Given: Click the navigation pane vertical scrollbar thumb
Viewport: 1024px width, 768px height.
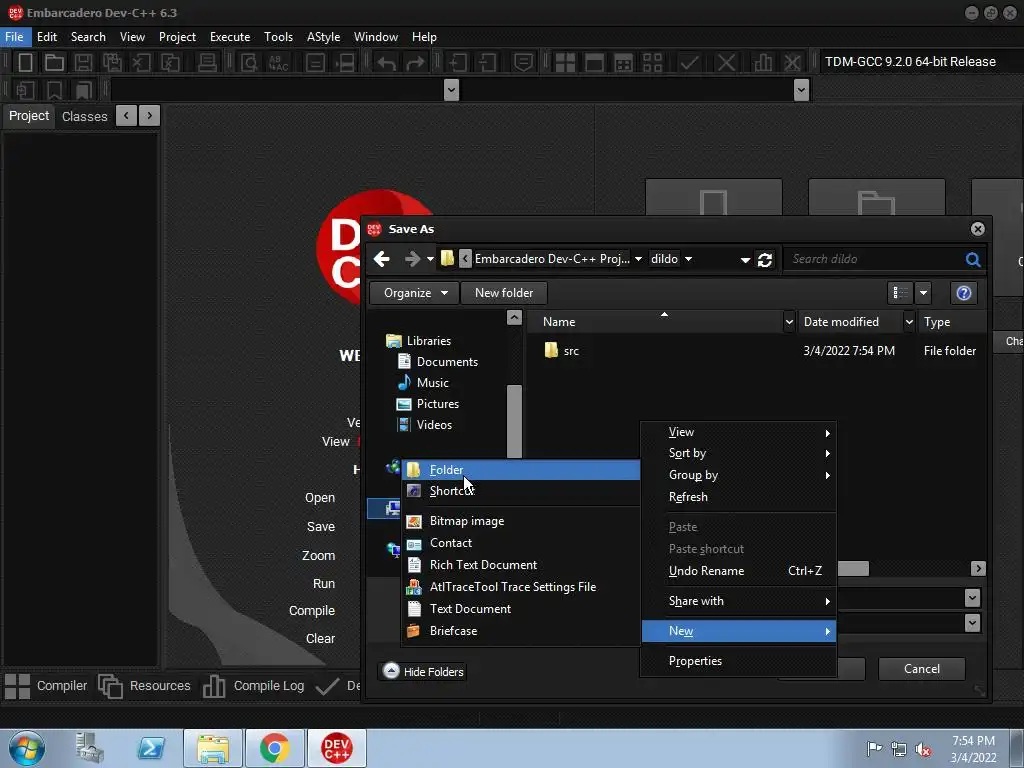Looking at the screenshot, I should (514, 421).
